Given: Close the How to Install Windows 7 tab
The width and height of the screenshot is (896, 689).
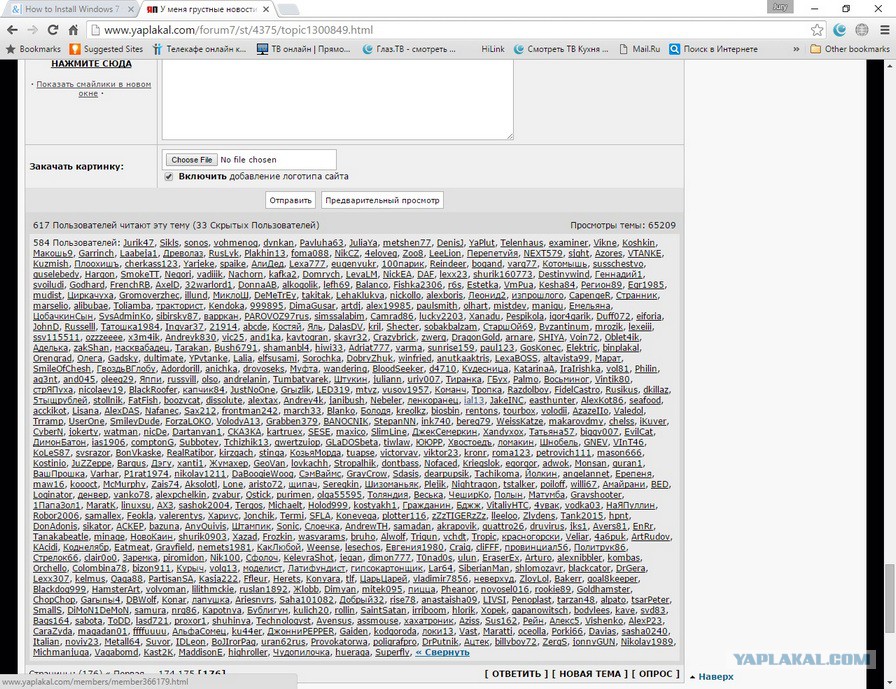Looking at the screenshot, I should [x=131, y=9].
